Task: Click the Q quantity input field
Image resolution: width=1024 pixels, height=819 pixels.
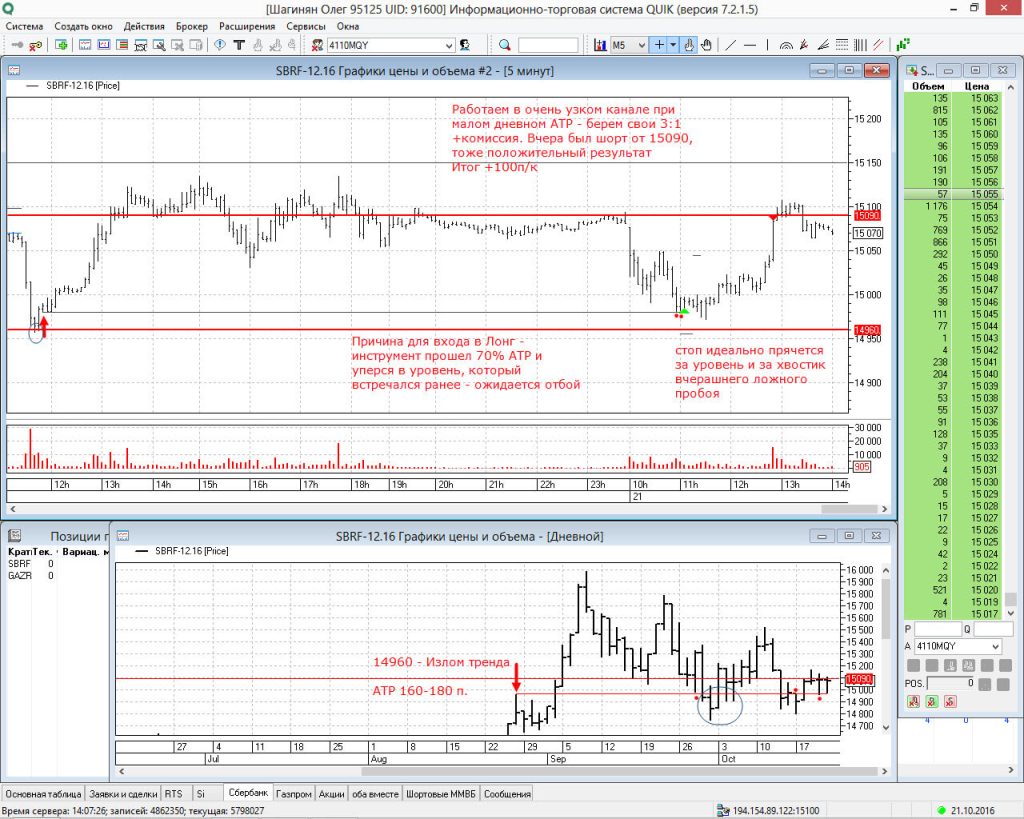Action: click(x=993, y=629)
